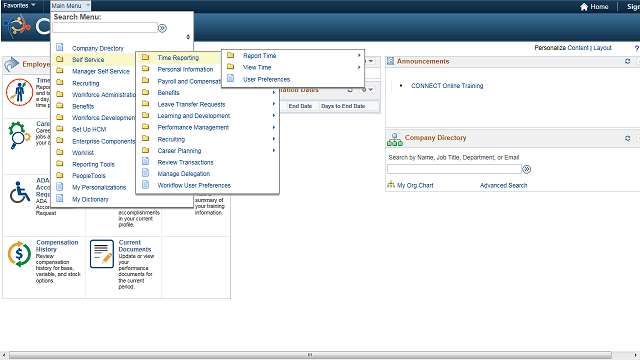Click the Advanced Search link
The height and width of the screenshot is (360, 640).
[x=503, y=185]
